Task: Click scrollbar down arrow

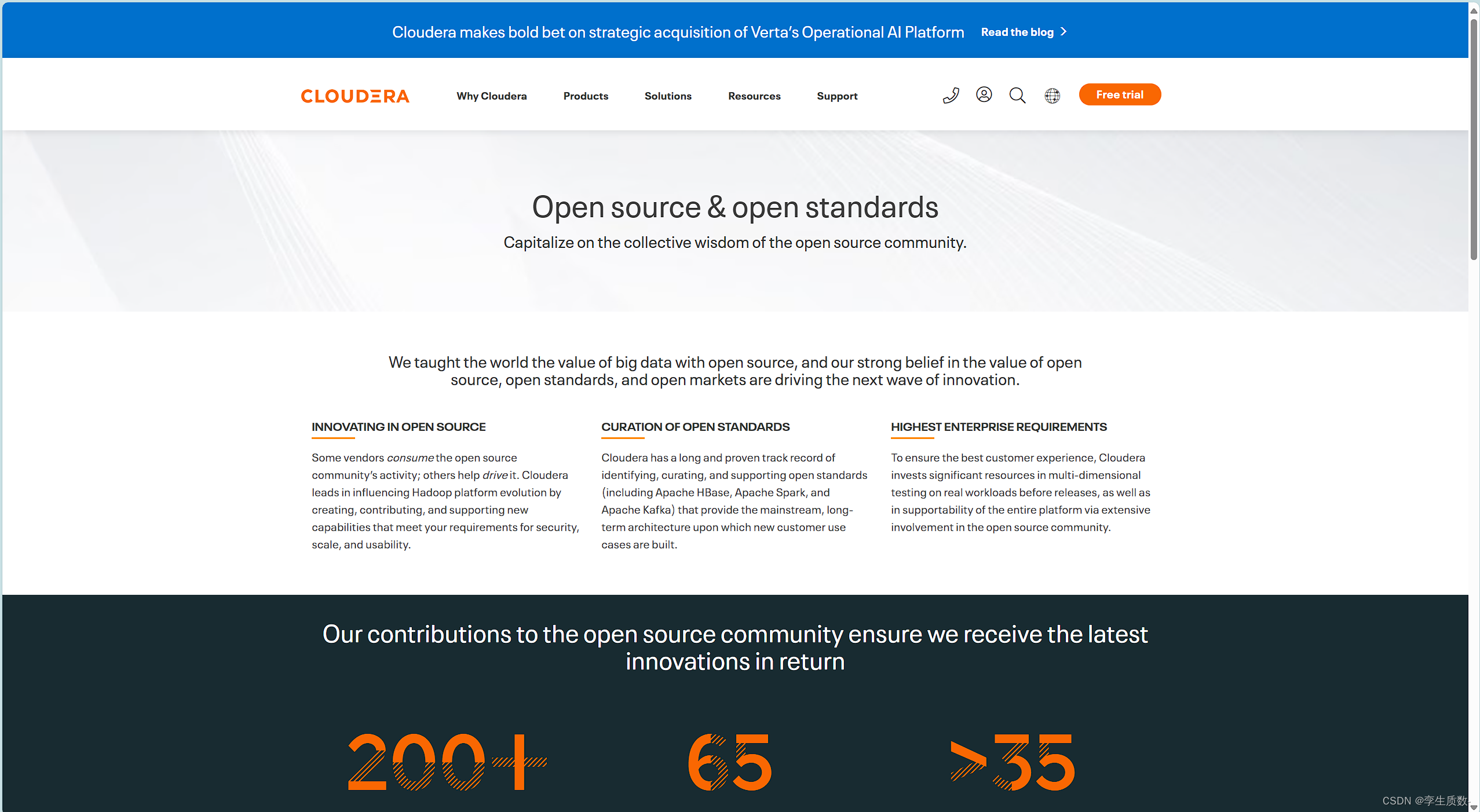Action: [x=1474, y=807]
